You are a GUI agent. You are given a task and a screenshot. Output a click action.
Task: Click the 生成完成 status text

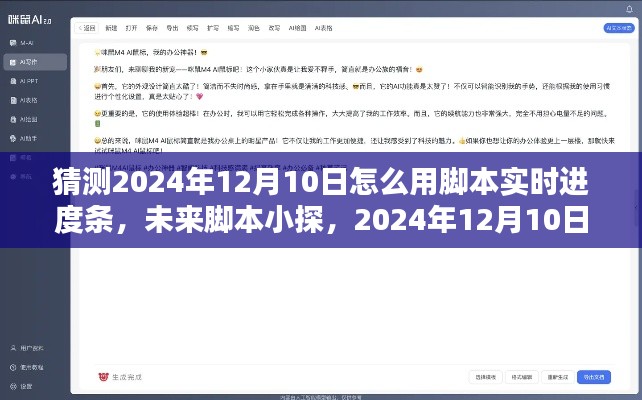[x=127, y=377]
